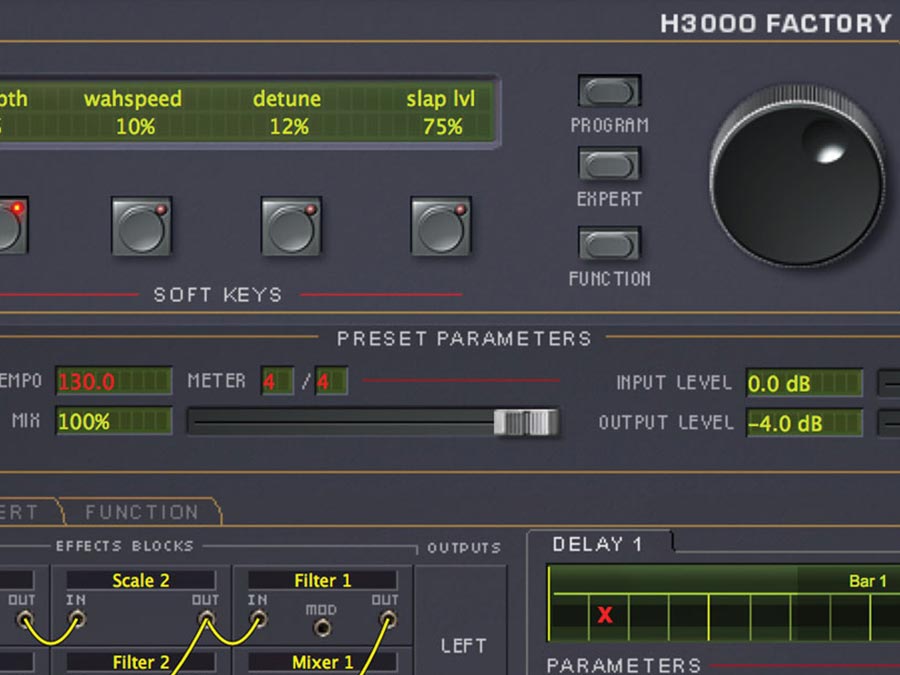Click the tempo field showing 130.0
Screen dimensions: 900x675
point(113,382)
